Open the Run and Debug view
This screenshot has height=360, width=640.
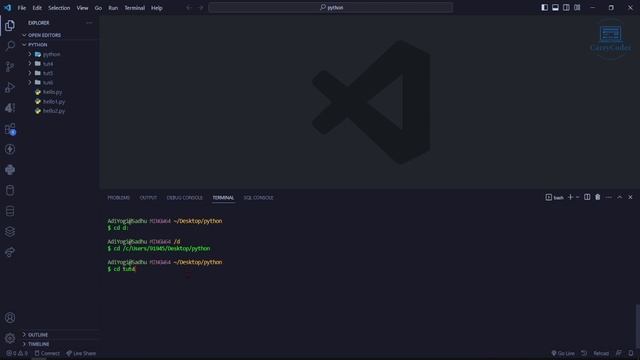10,87
